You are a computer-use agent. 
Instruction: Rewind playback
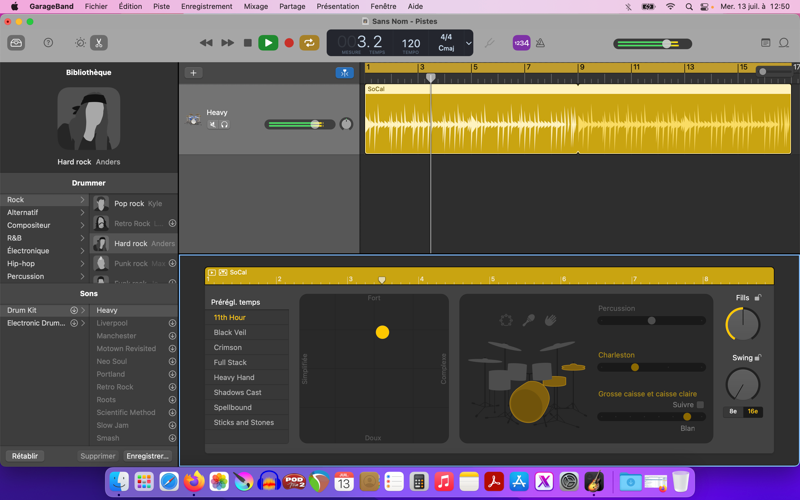point(206,43)
